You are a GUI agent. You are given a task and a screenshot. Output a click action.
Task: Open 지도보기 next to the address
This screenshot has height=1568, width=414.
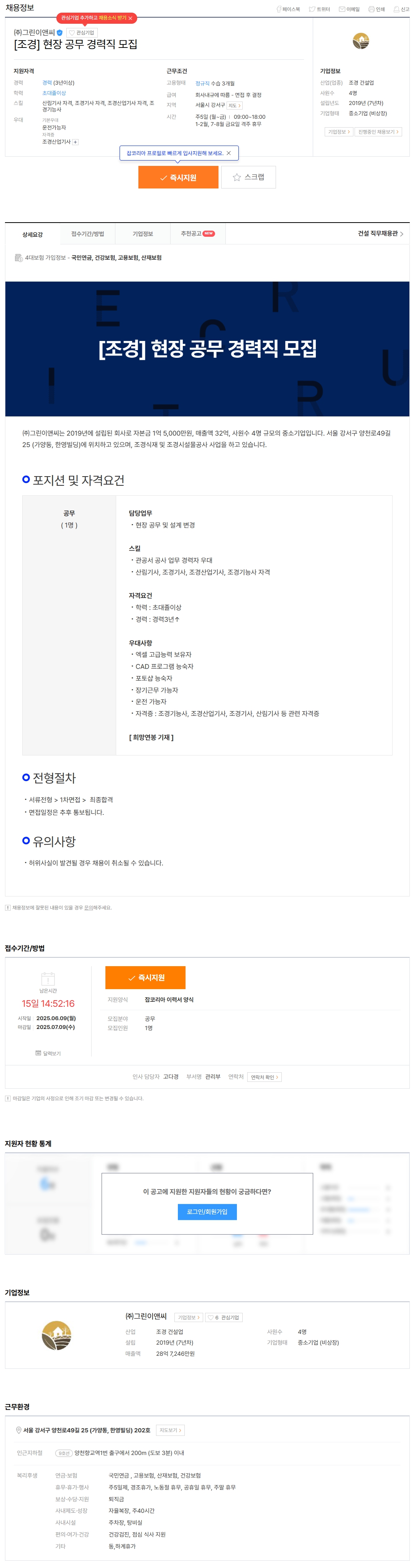[171, 1430]
